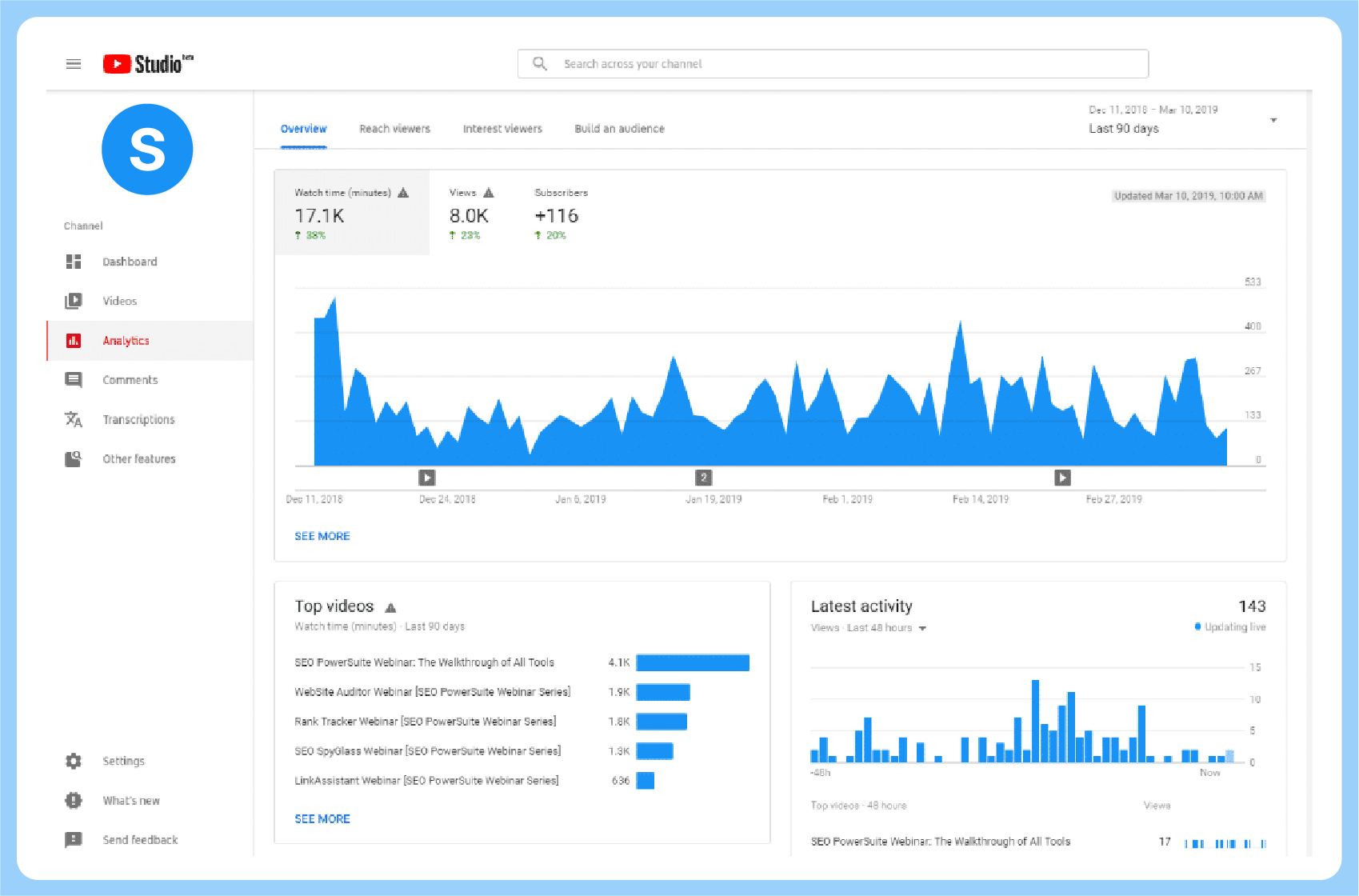This screenshot has width=1359, height=896.
Task: Click the Dashboard grid icon
Action: point(74,262)
